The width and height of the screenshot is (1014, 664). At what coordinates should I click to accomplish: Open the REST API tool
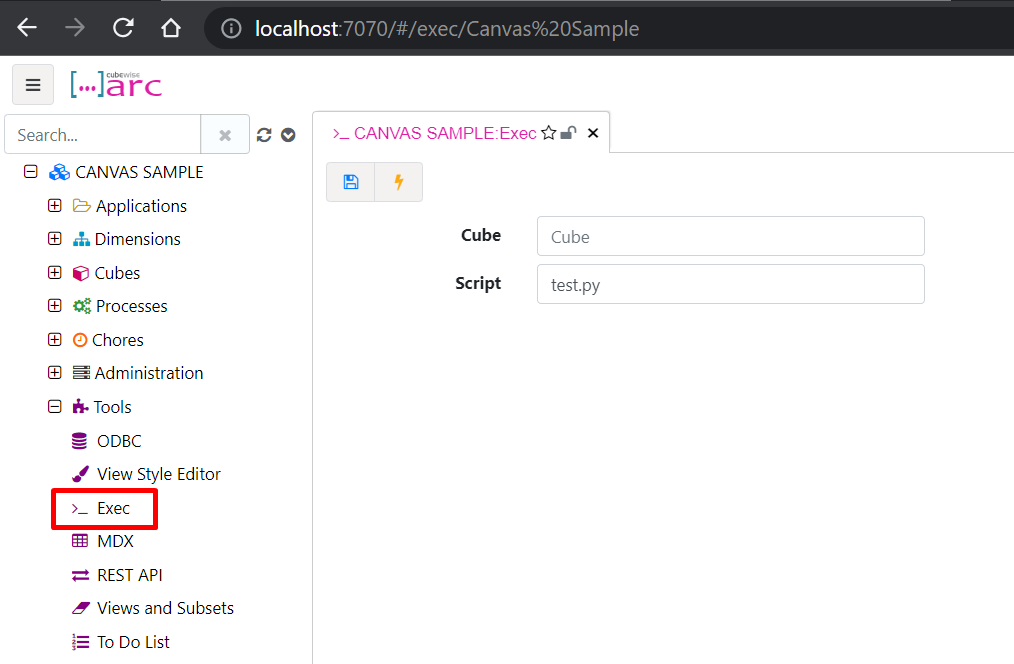[x=129, y=575]
